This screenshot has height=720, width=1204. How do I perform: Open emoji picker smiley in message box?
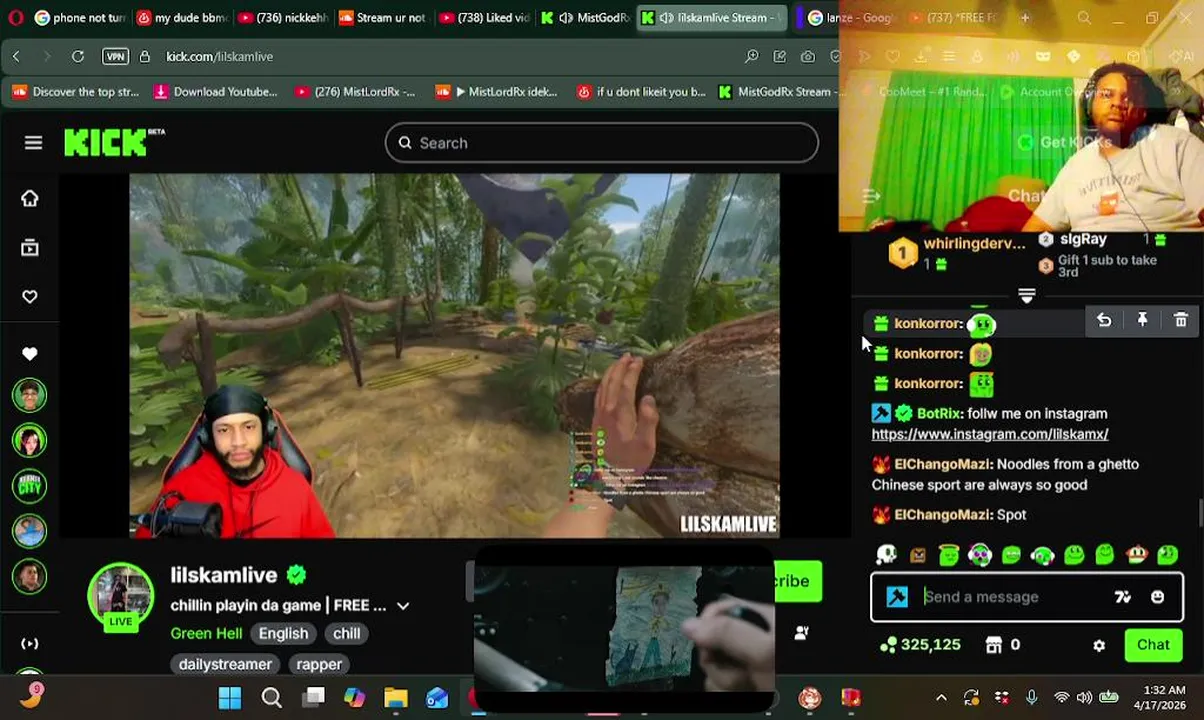(x=1157, y=597)
